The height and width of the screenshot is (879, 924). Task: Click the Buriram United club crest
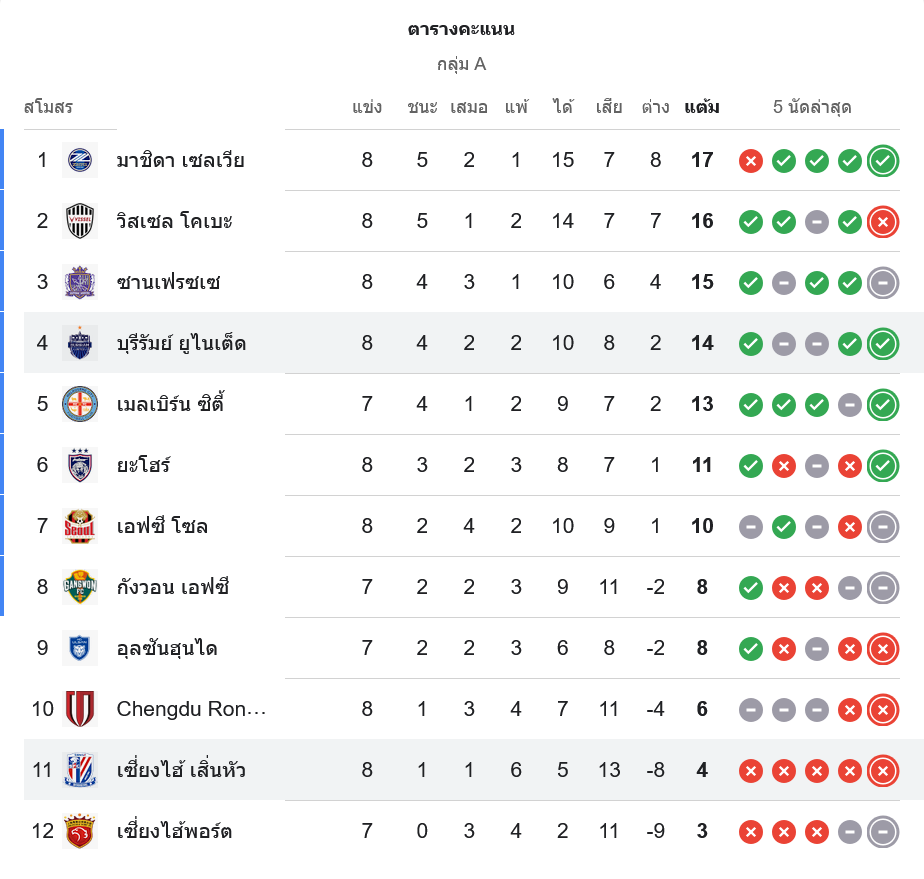(79, 343)
